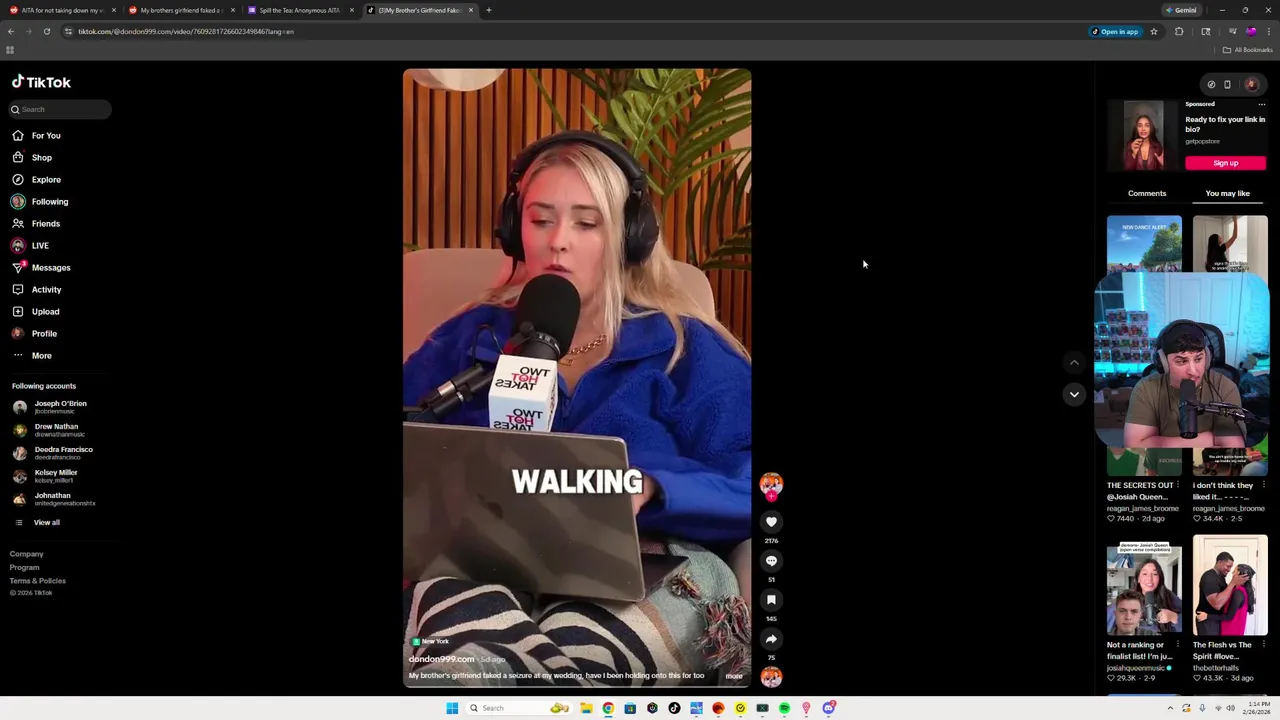This screenshot has height=720, width=1280.
Task: Open the sponsored ad video thumbnail
Action: (1143, 136)
